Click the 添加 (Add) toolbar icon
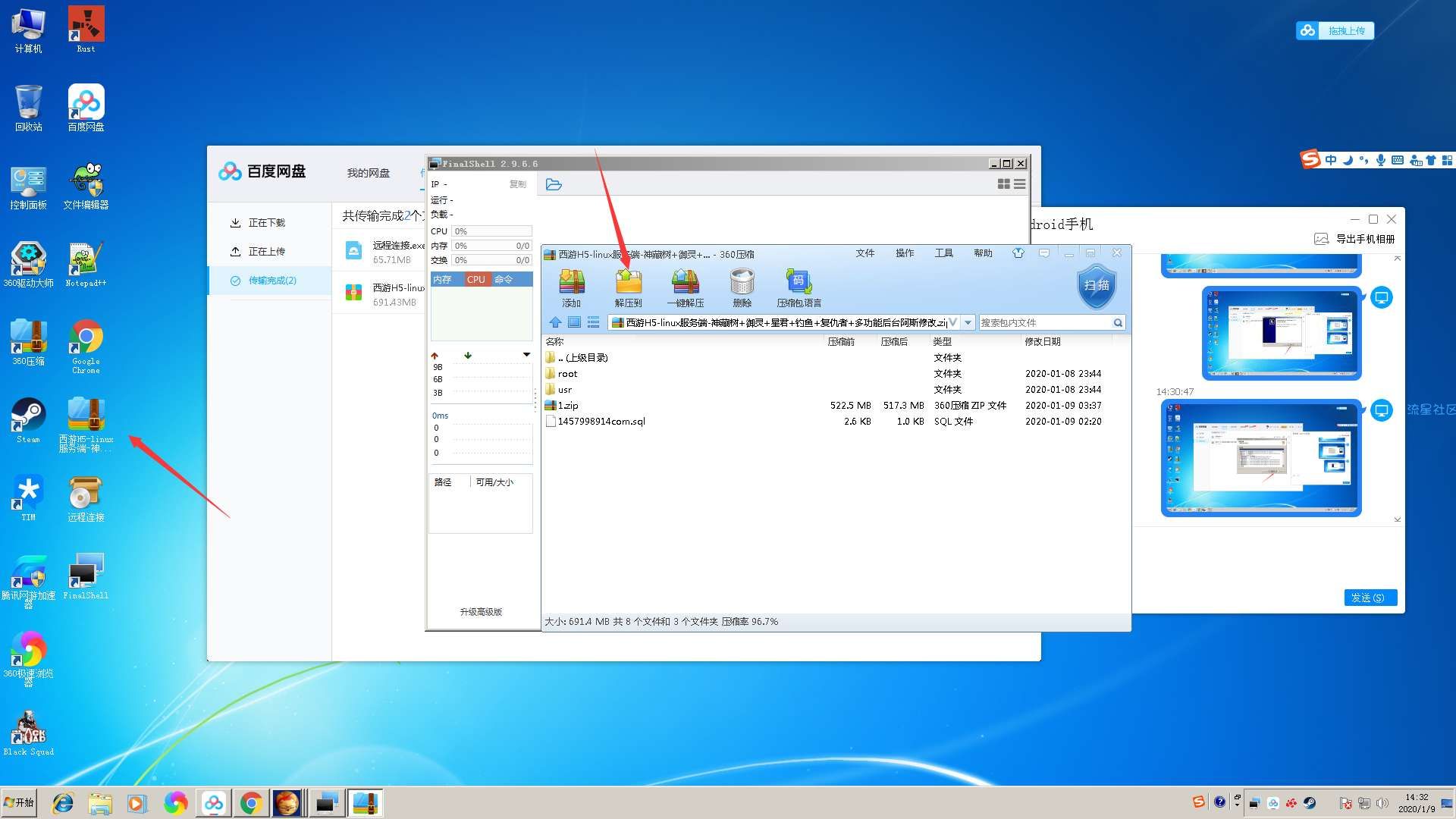 click(571, 283)
